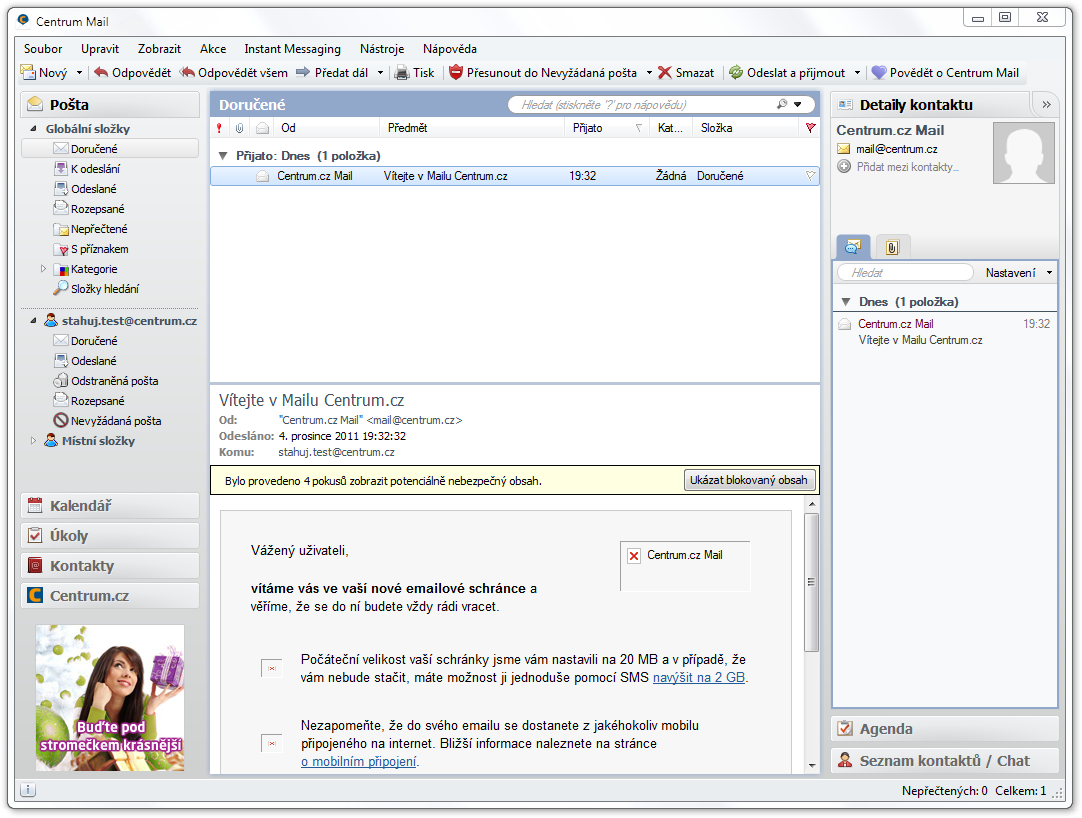Click Povědět o Centrum Mail heart button
The width and height of the screenshot is (1082, 818).
coord(945,72)
